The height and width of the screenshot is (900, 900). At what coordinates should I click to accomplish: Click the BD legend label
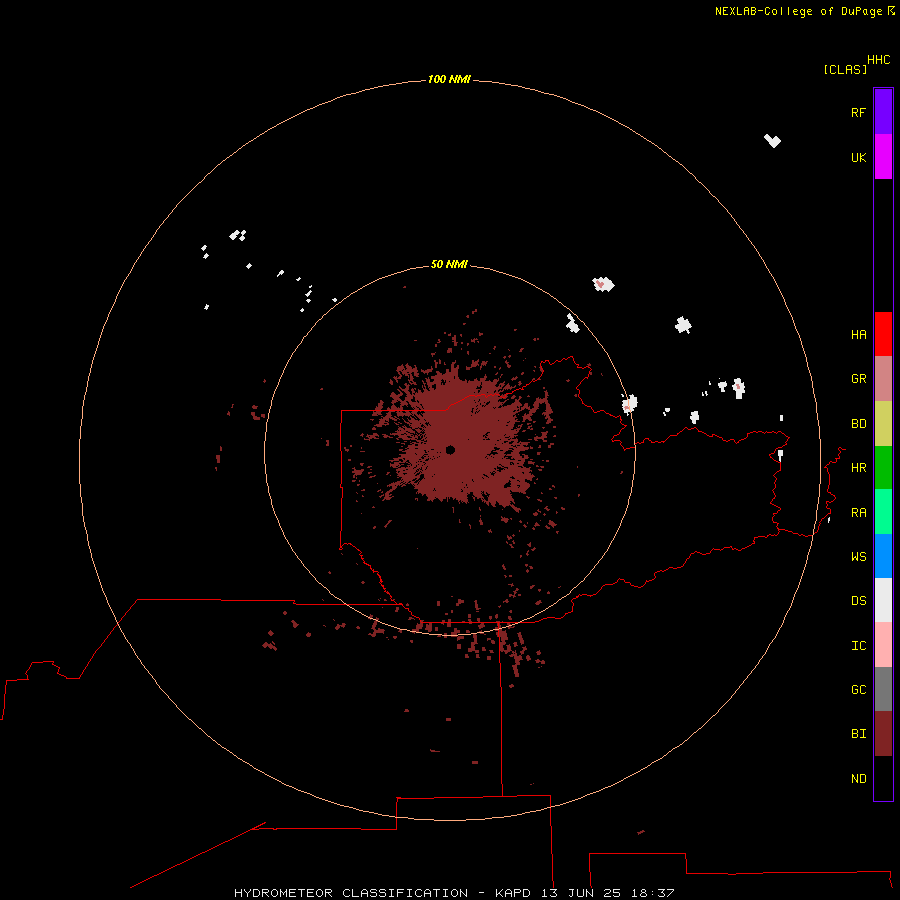[858, 424]
